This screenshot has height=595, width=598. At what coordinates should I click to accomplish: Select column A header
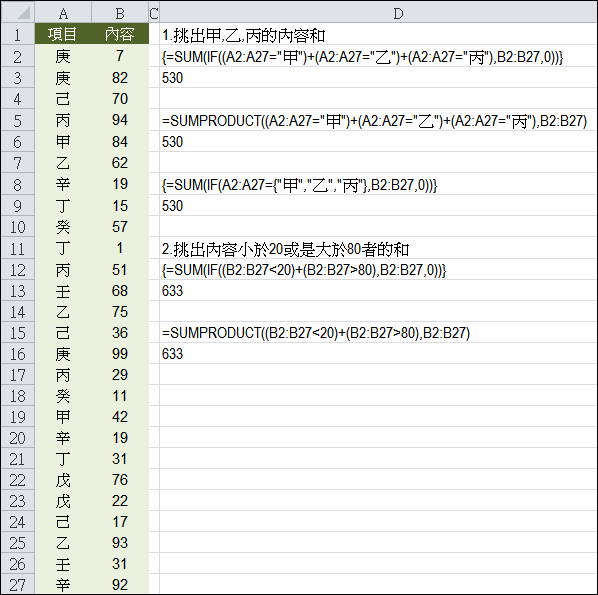63,13
